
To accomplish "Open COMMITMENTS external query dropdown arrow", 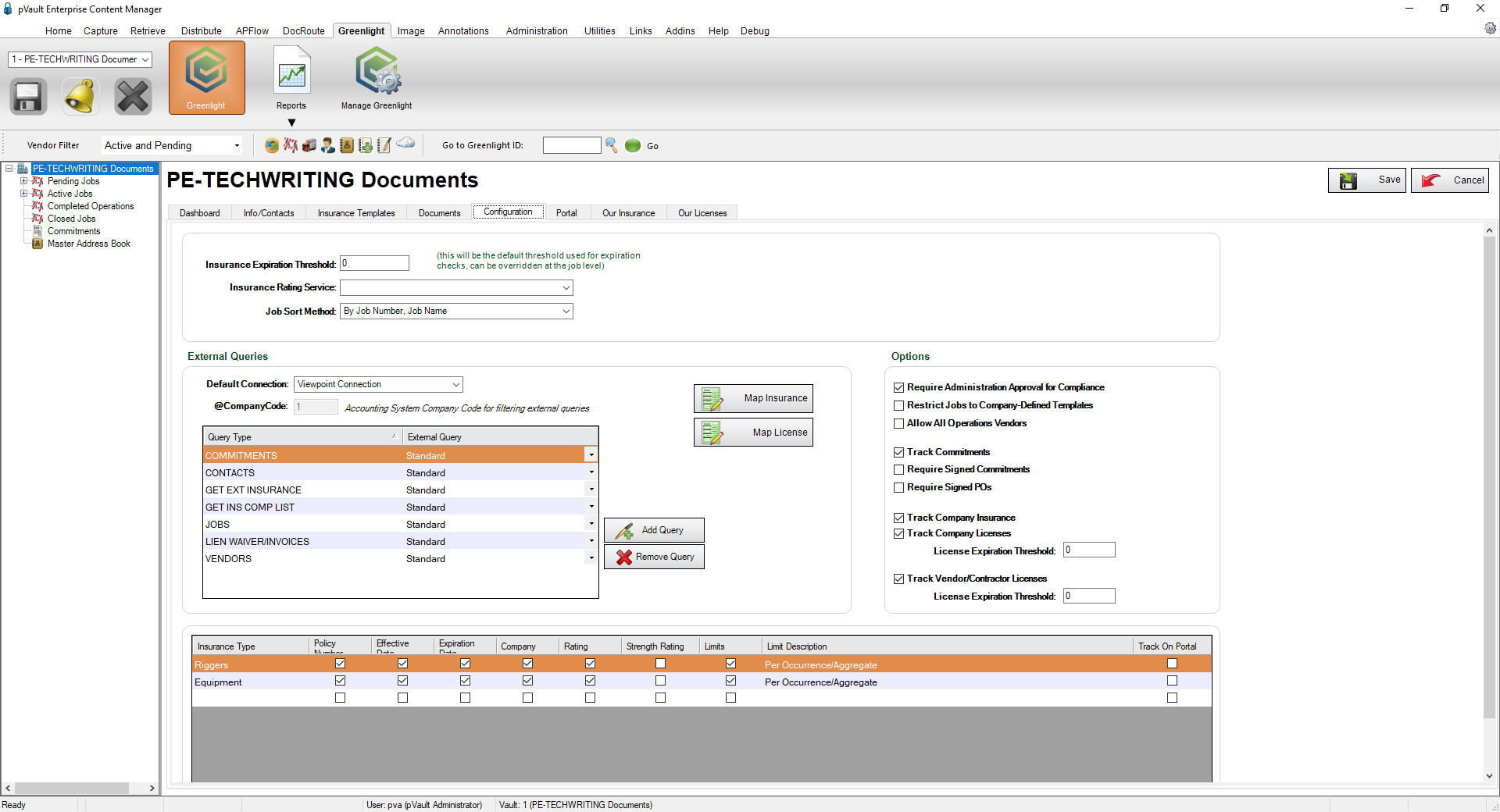I will point(591,455).
